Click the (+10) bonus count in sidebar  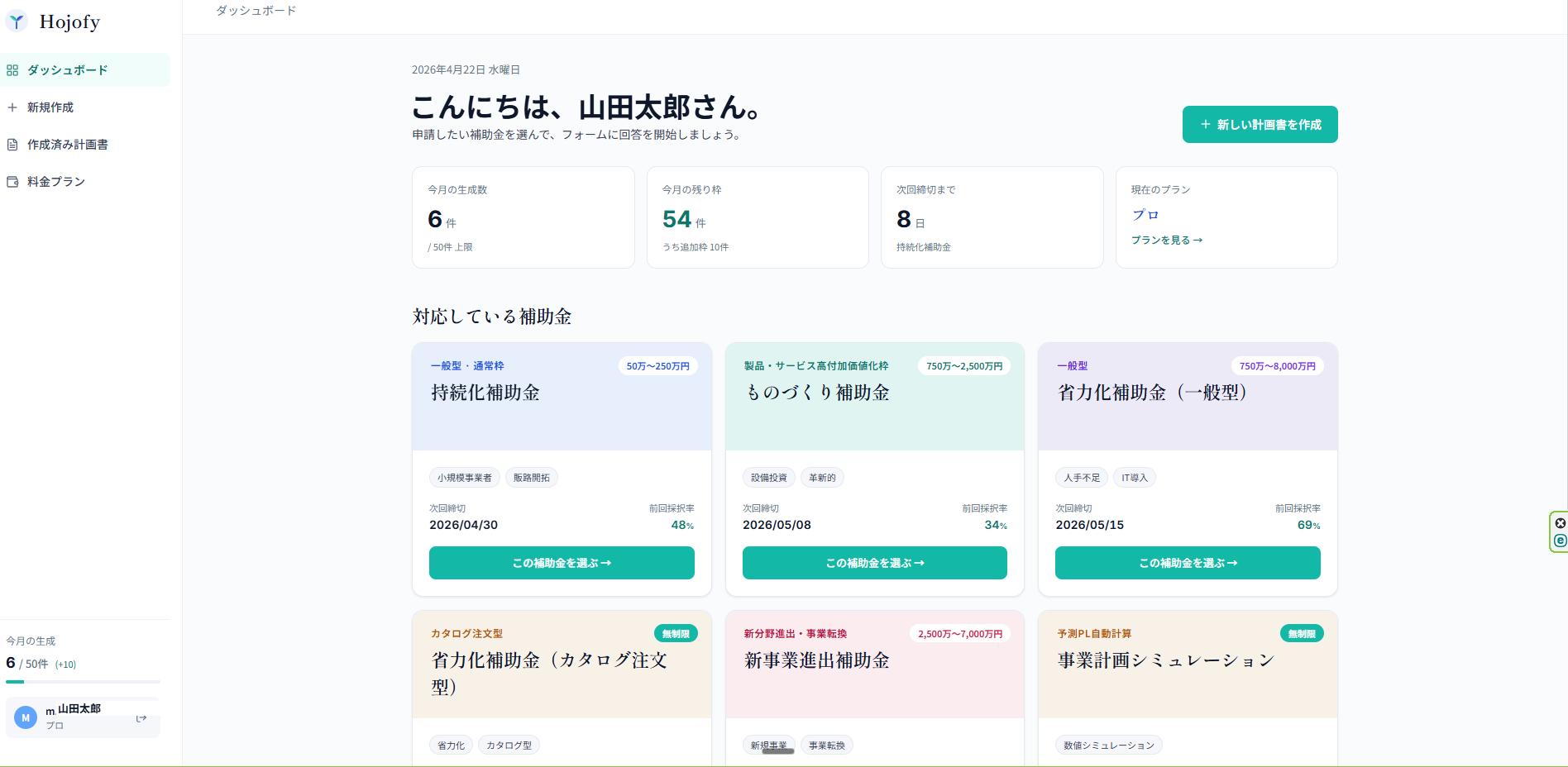coord(65,665)
